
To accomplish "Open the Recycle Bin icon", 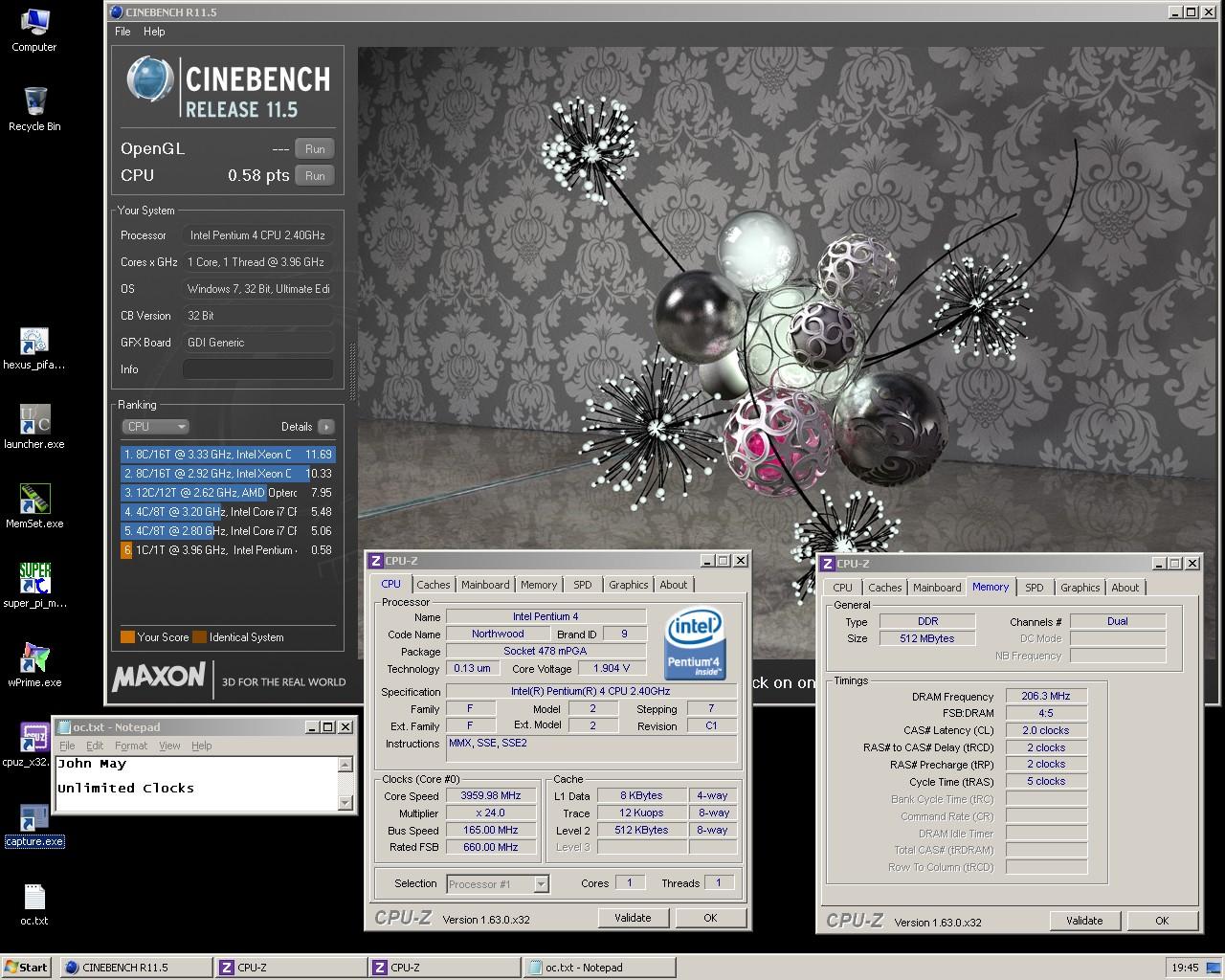I will click(34, 108).
